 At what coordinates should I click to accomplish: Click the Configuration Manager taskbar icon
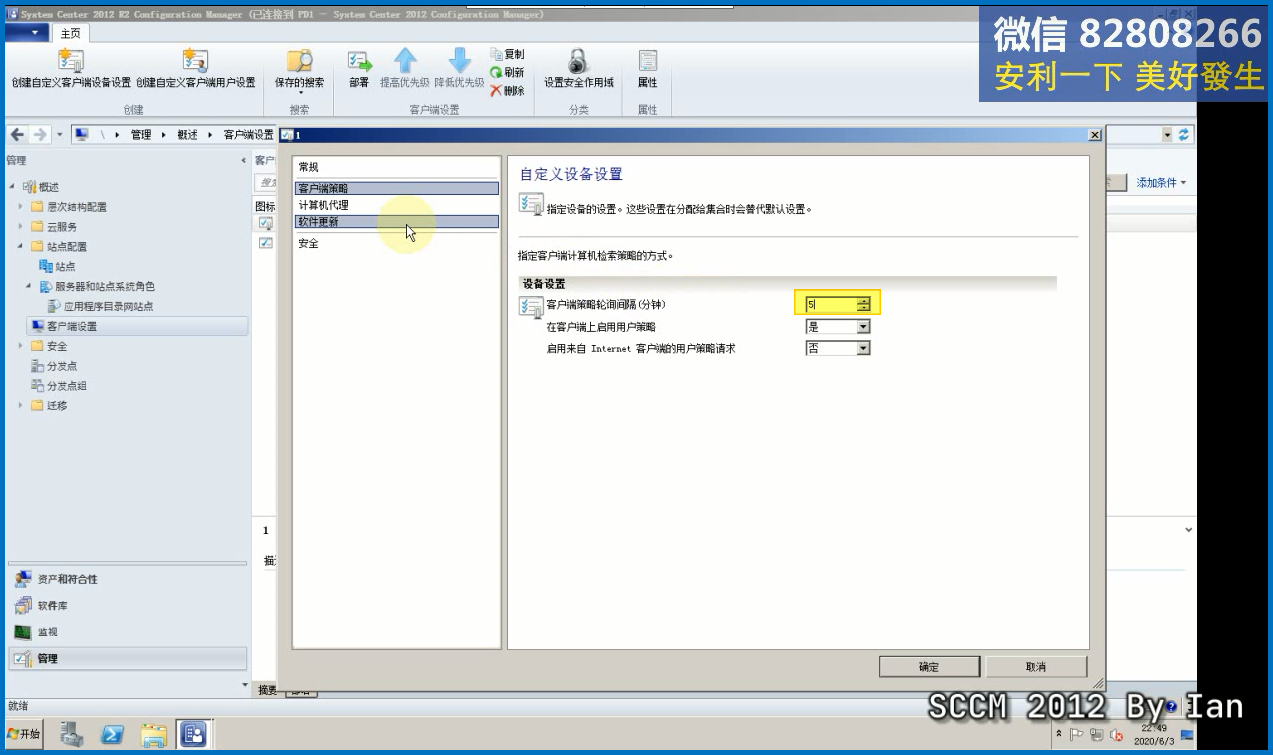click(x=193, y=735)
